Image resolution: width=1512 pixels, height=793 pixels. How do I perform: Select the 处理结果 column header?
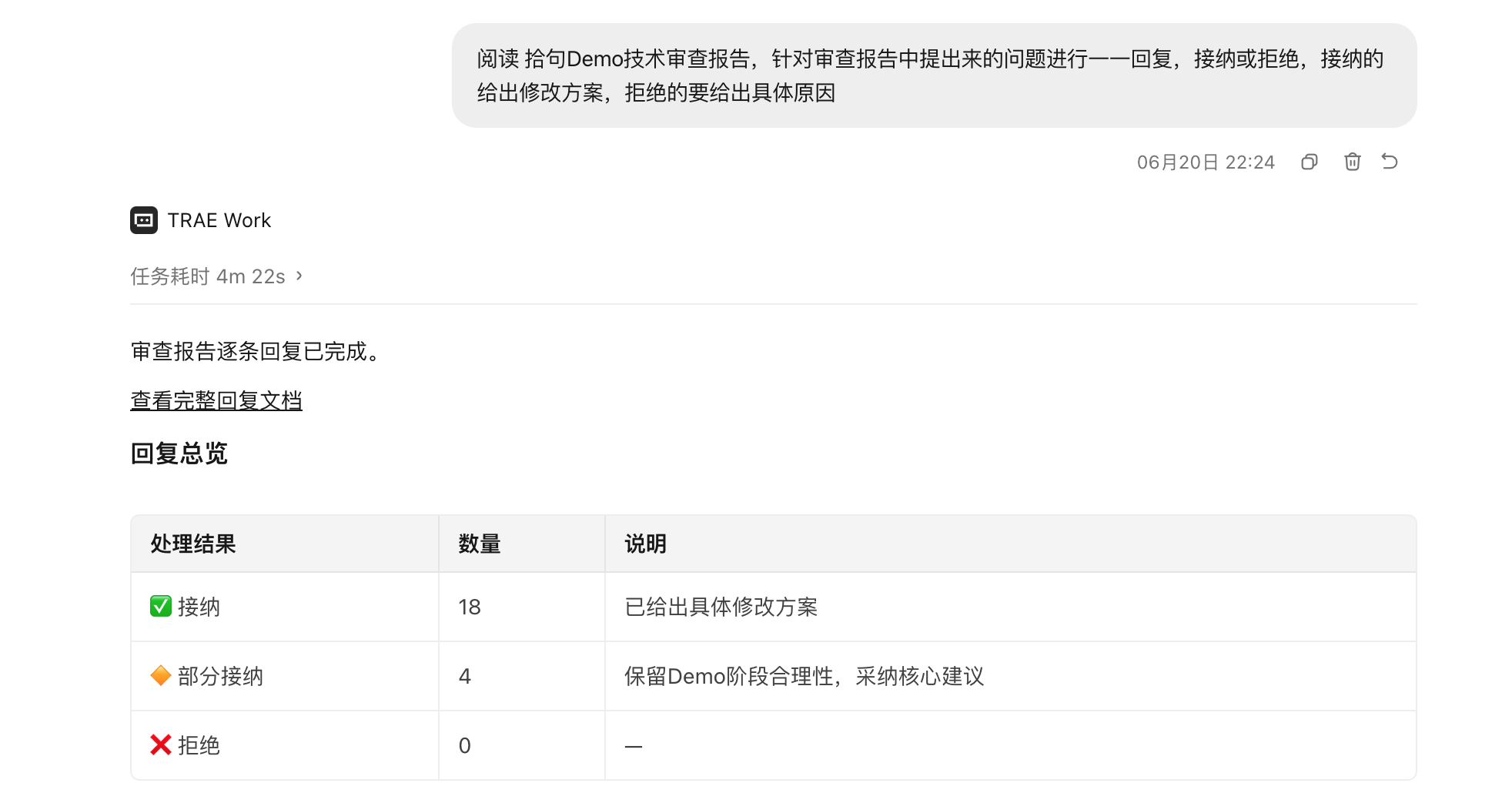click(x=193, y=544)
